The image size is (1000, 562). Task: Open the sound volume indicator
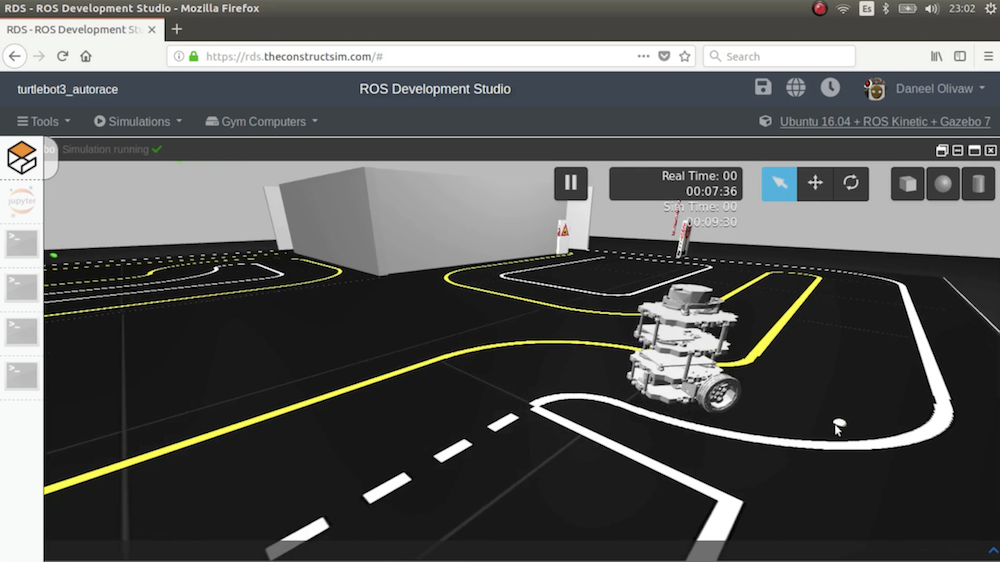931,8
